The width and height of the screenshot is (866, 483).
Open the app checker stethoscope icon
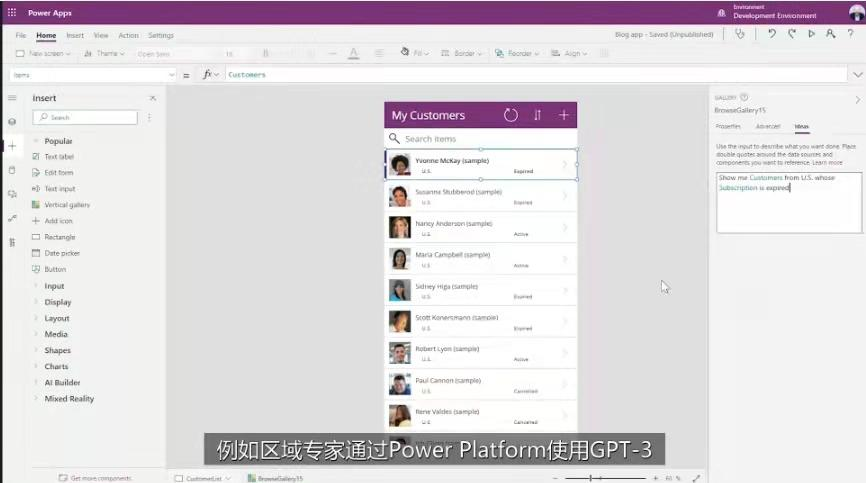click(740, 34)
